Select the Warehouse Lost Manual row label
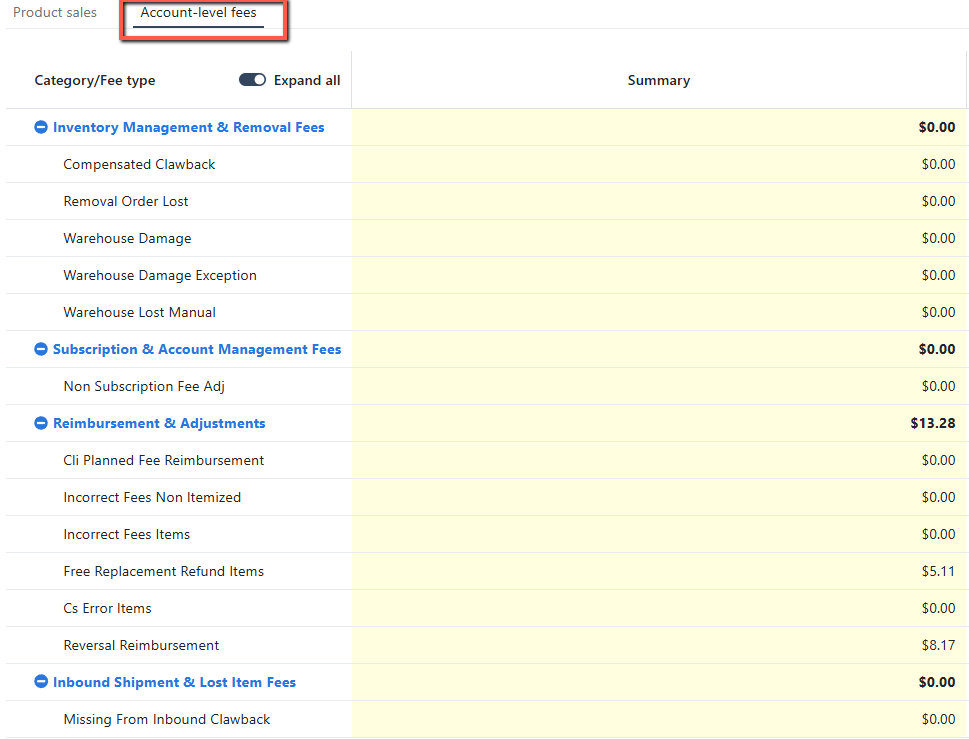 [x=140, y=313]
